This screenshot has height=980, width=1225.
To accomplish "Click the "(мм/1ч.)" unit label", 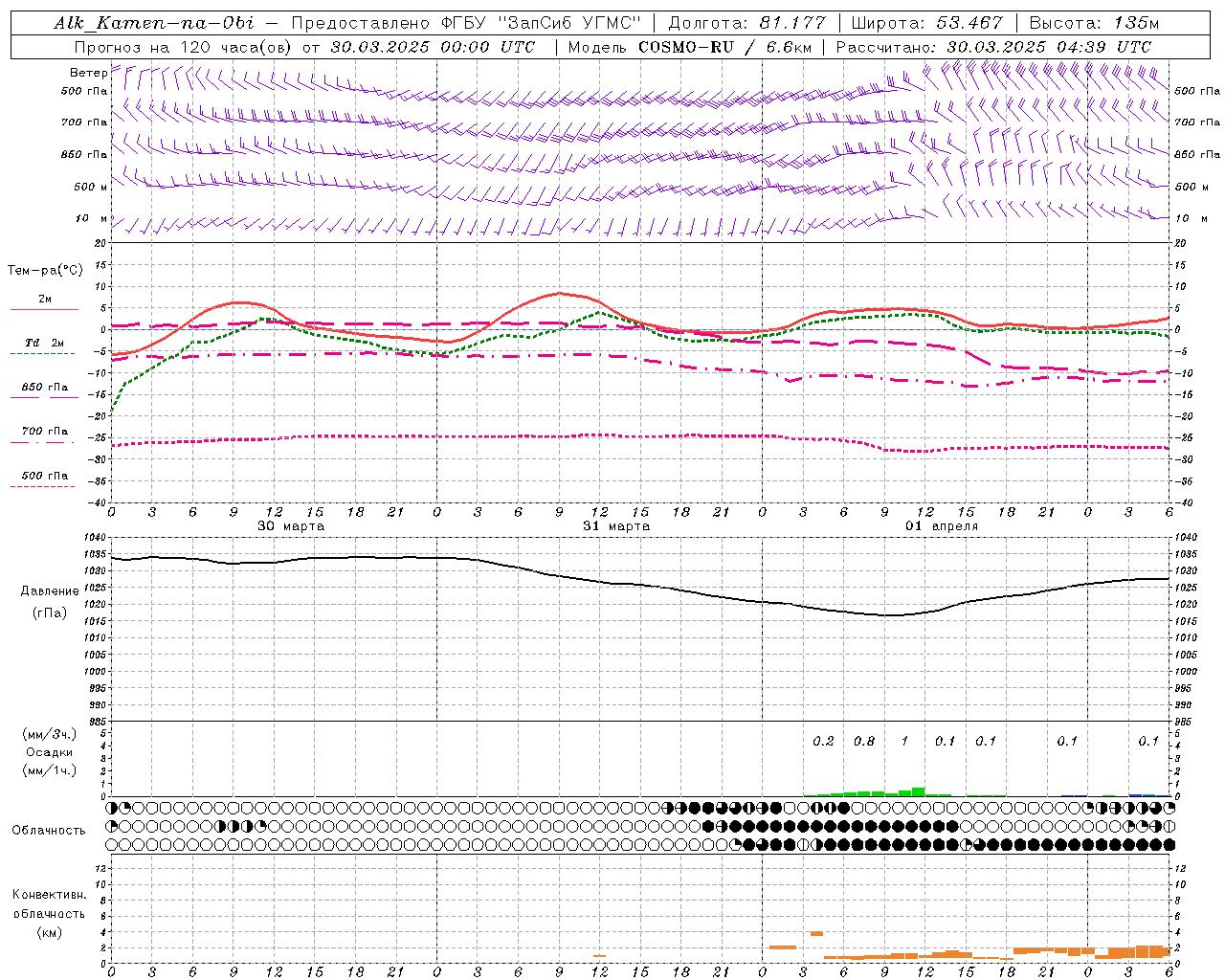I will coord(50,770).
